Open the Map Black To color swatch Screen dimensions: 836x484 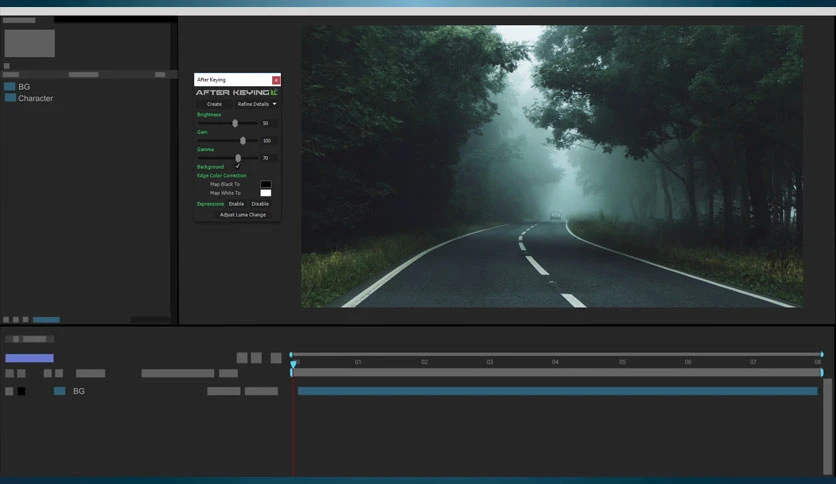[x=266, y=184]
